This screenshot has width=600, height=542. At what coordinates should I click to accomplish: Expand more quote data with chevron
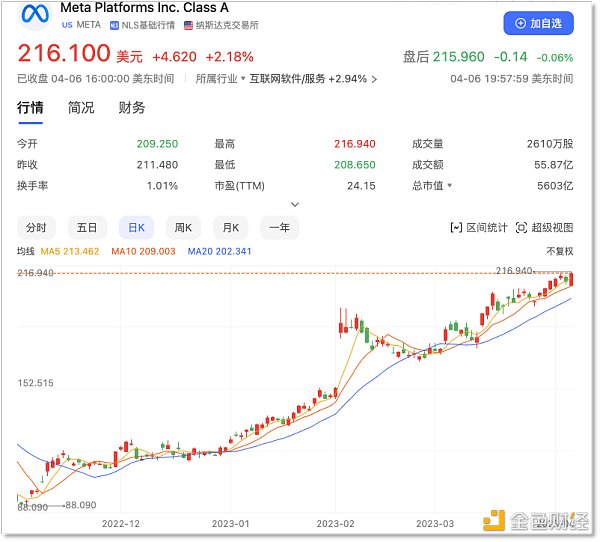click(x=295, y=204)
